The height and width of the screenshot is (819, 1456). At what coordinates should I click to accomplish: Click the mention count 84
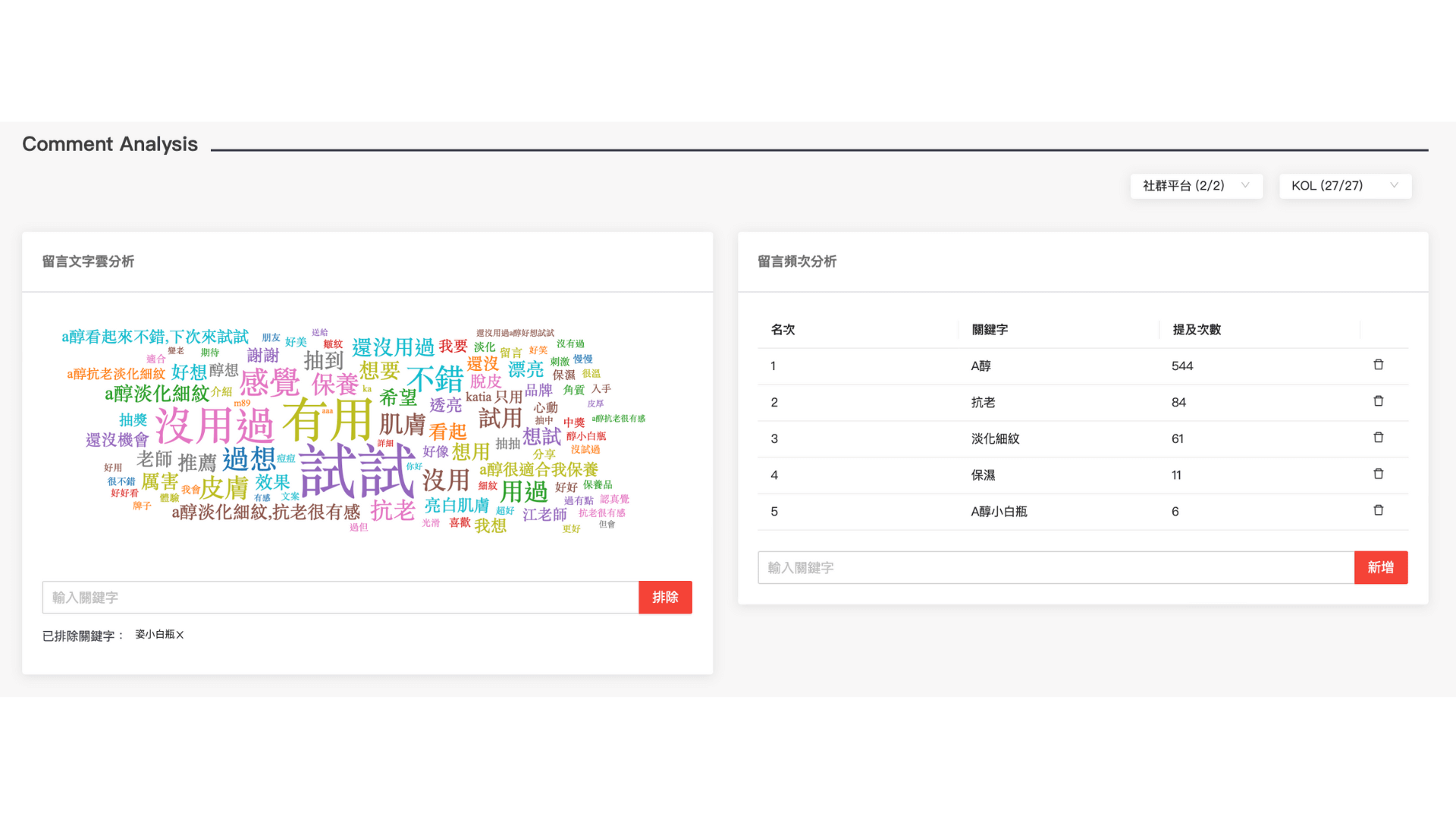pyautogui.click(x=1178, y=403)
